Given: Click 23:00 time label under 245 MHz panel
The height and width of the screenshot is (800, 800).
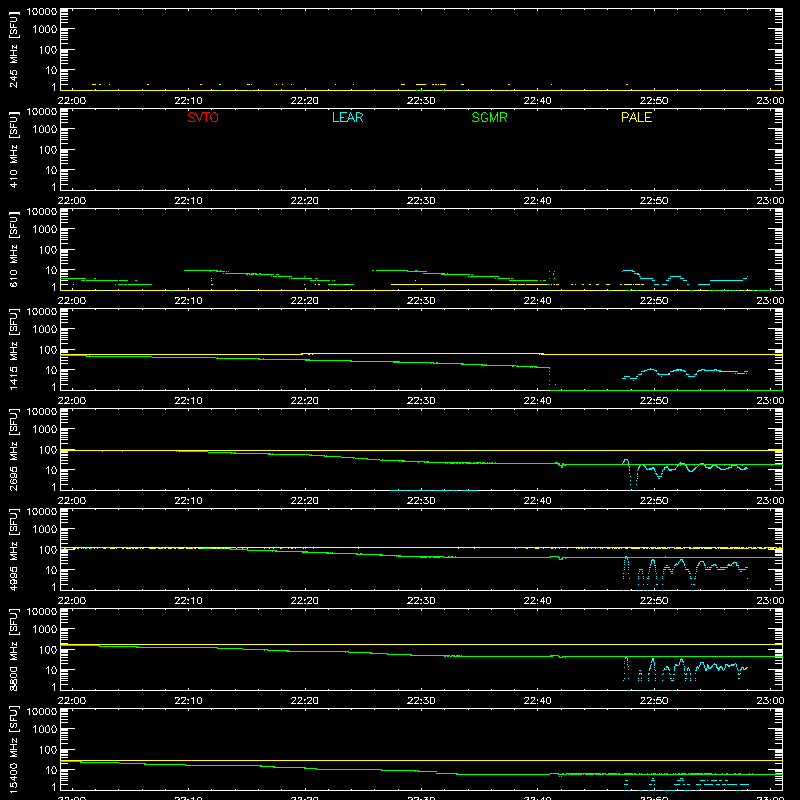Looking at the screenshot, I should (770, 101).
